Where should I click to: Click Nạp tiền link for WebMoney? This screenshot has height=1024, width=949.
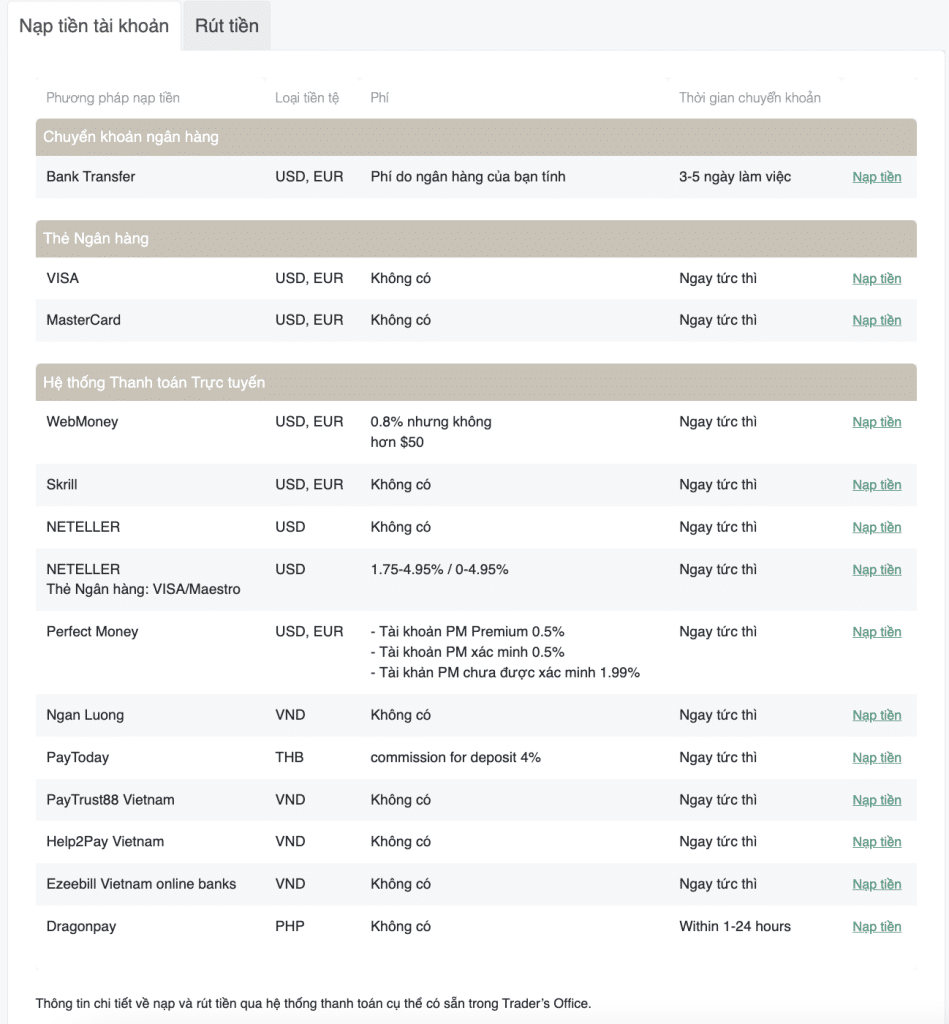(x=876, y=422)
